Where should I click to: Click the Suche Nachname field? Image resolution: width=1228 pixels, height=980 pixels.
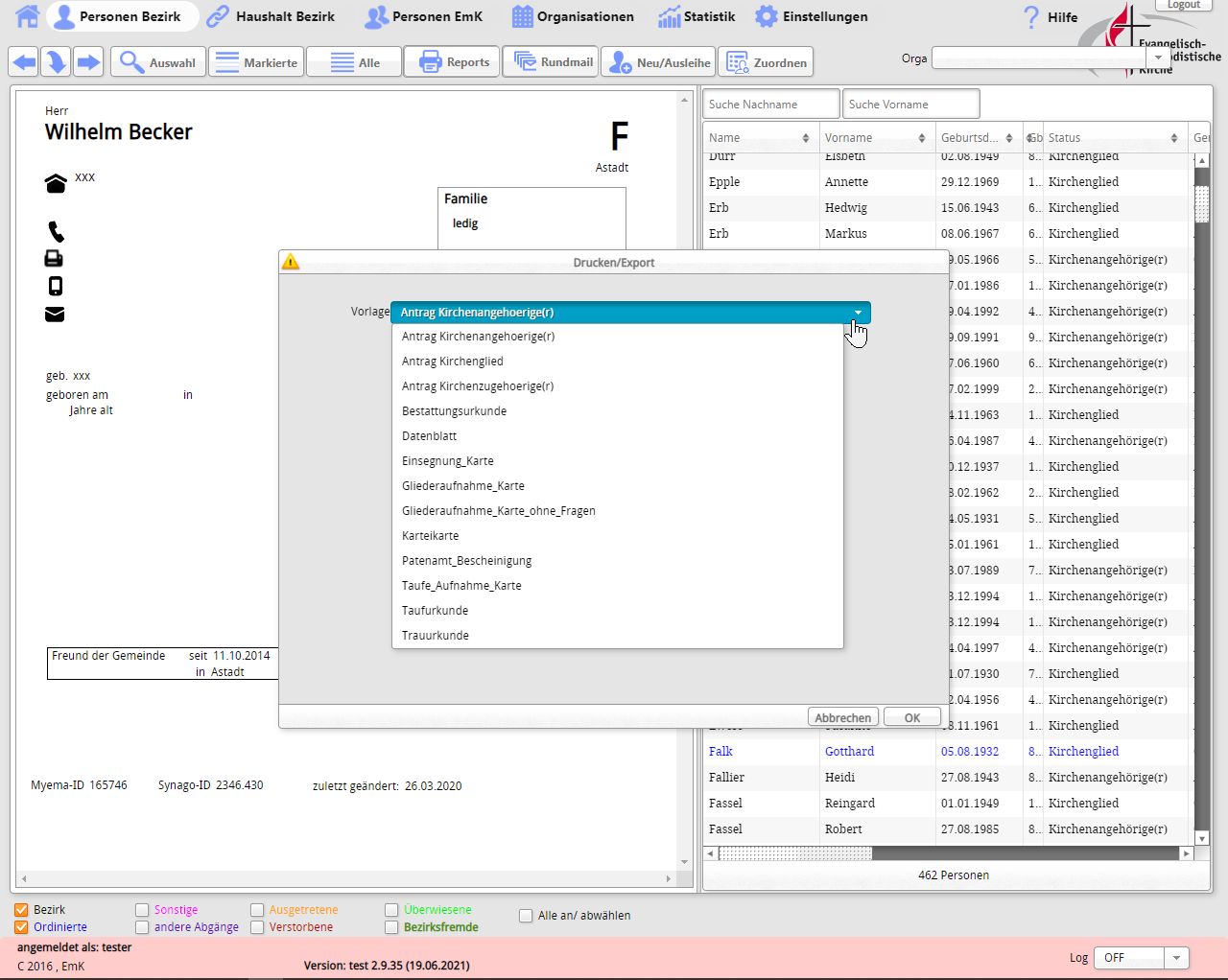[771, 104]
